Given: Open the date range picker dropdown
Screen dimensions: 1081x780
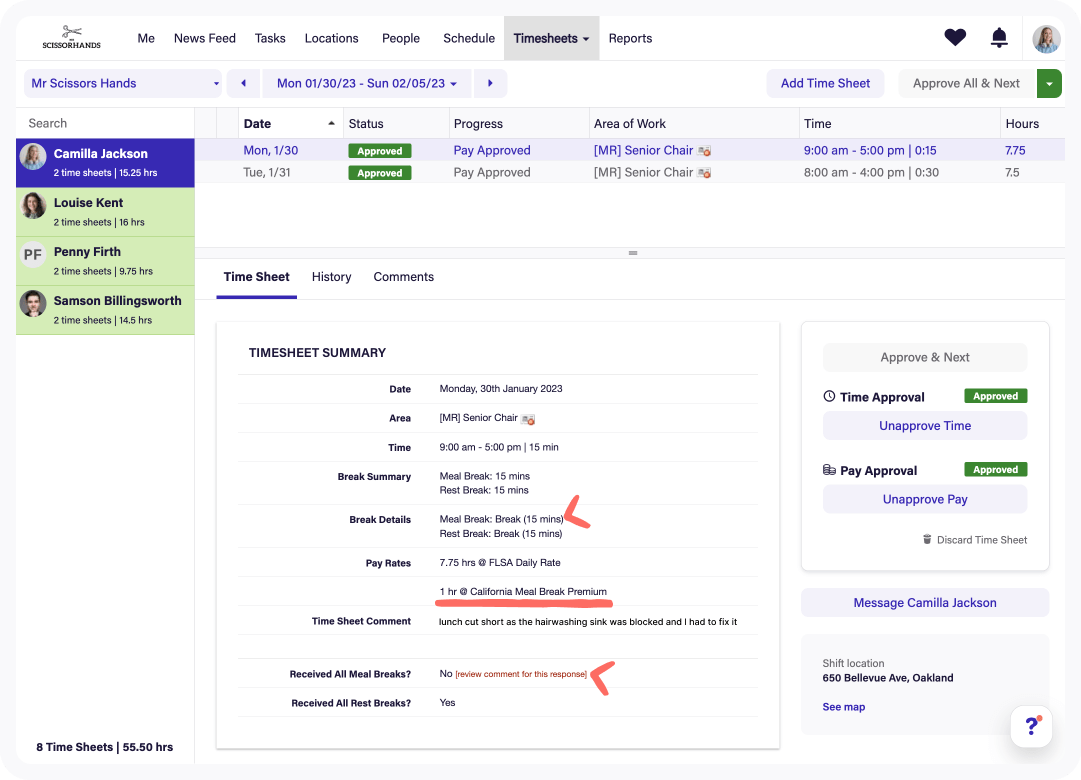Looking at the screenshot, I should coord(367,83).
